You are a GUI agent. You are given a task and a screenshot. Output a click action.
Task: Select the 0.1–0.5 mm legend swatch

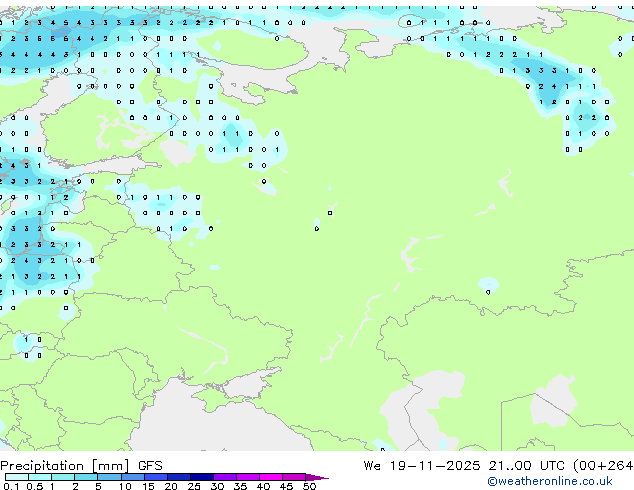[x=17, y=477]
